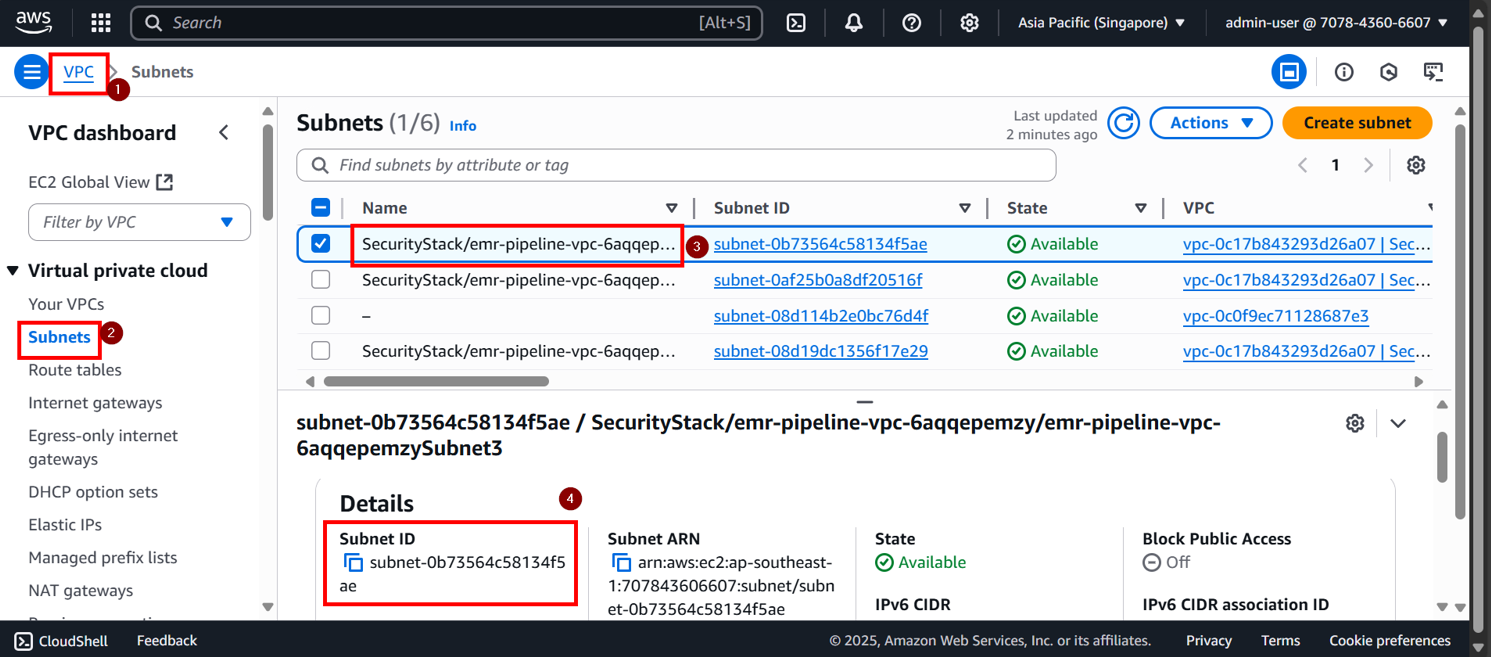The image size is (1491, 657).
Task: Refresh the Subnets list
Action: click(1123, 122)
